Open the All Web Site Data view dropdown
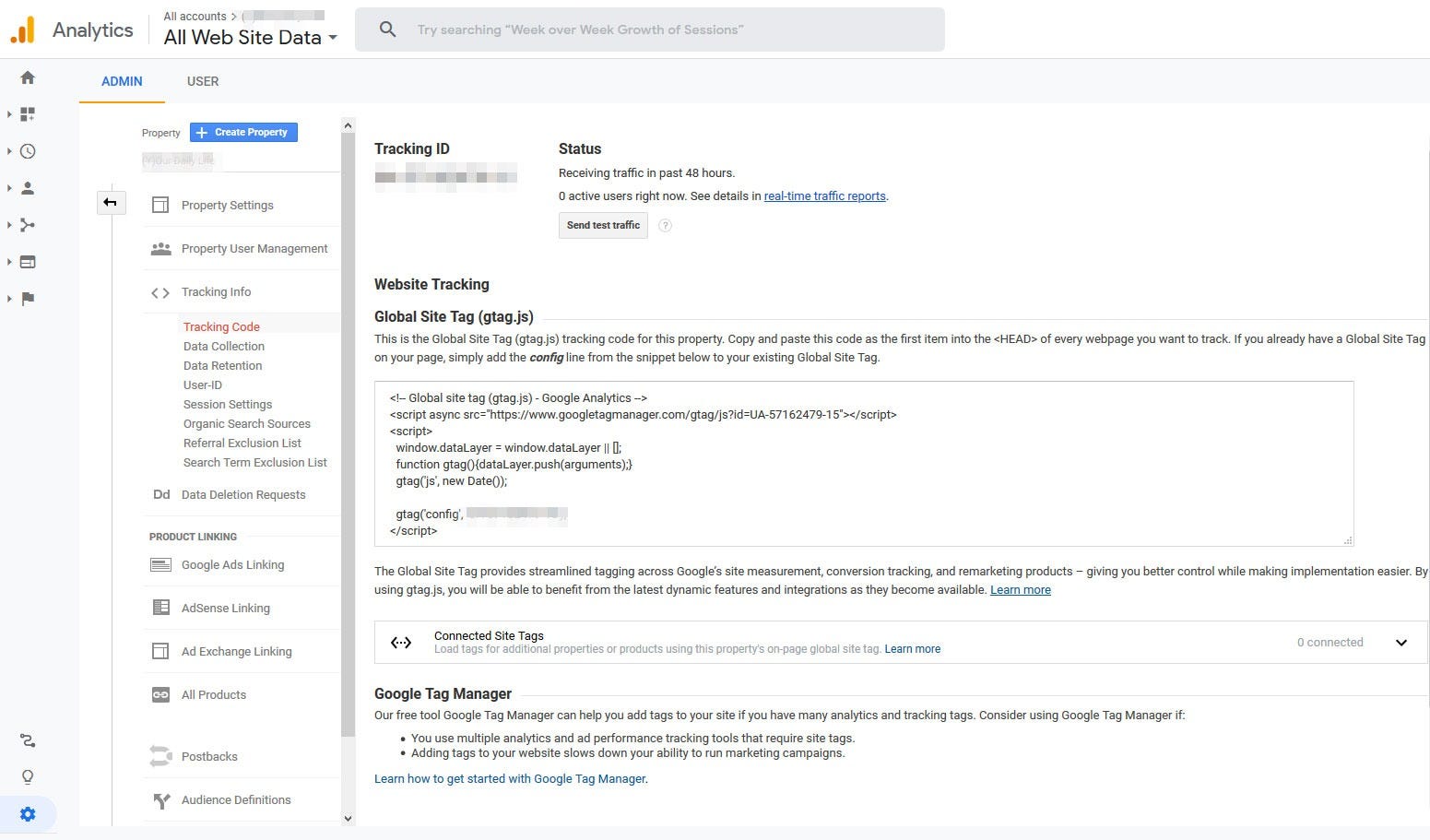 click(x=251, y=38)
